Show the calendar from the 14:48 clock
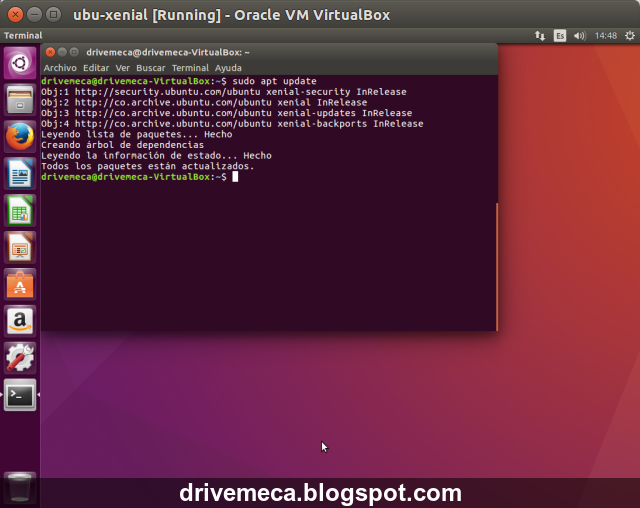640x508 pixels. (606, 35)
